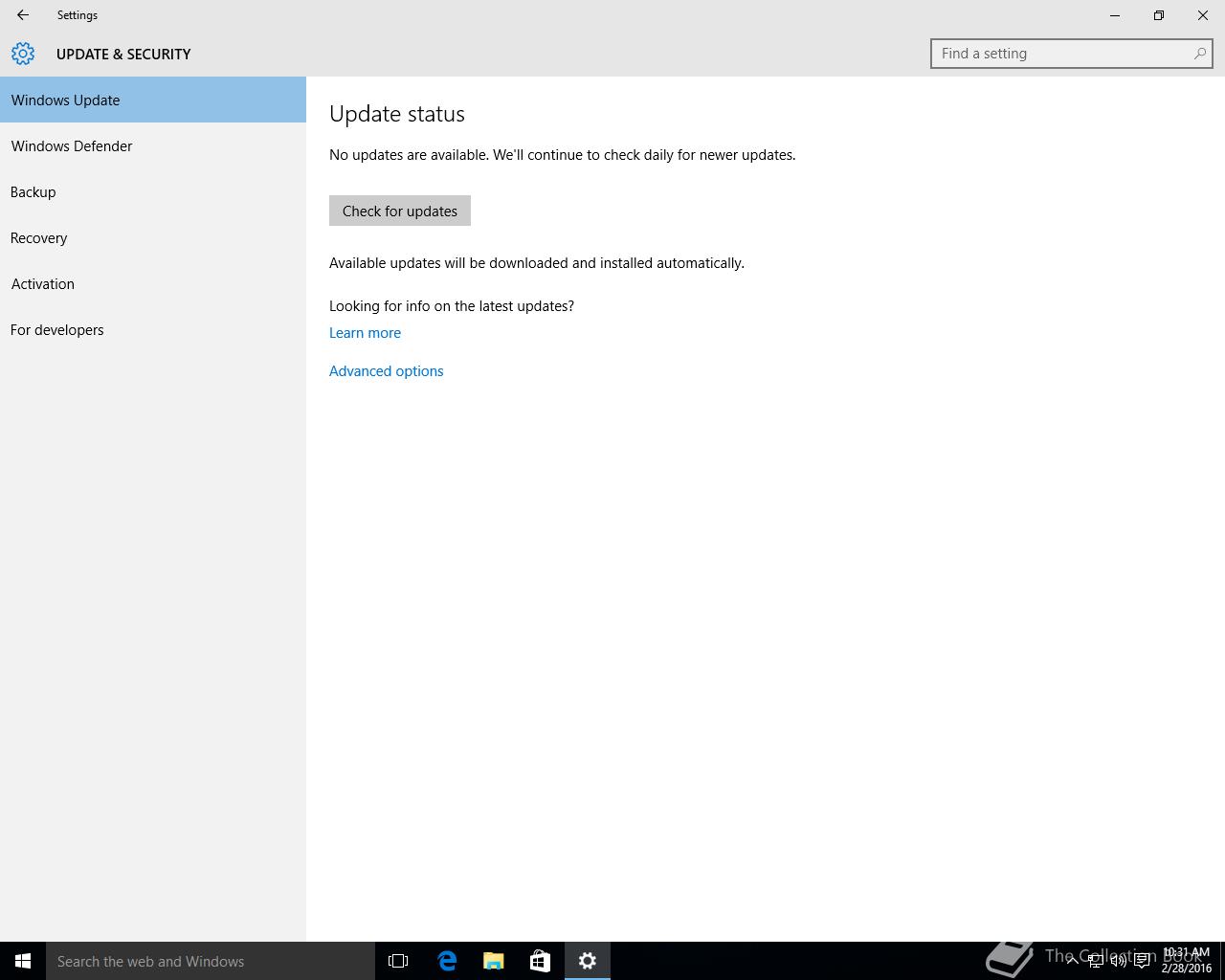Click the back arrow in Settings
Screen dimensions: 1225x980
(x=23, y=15)
